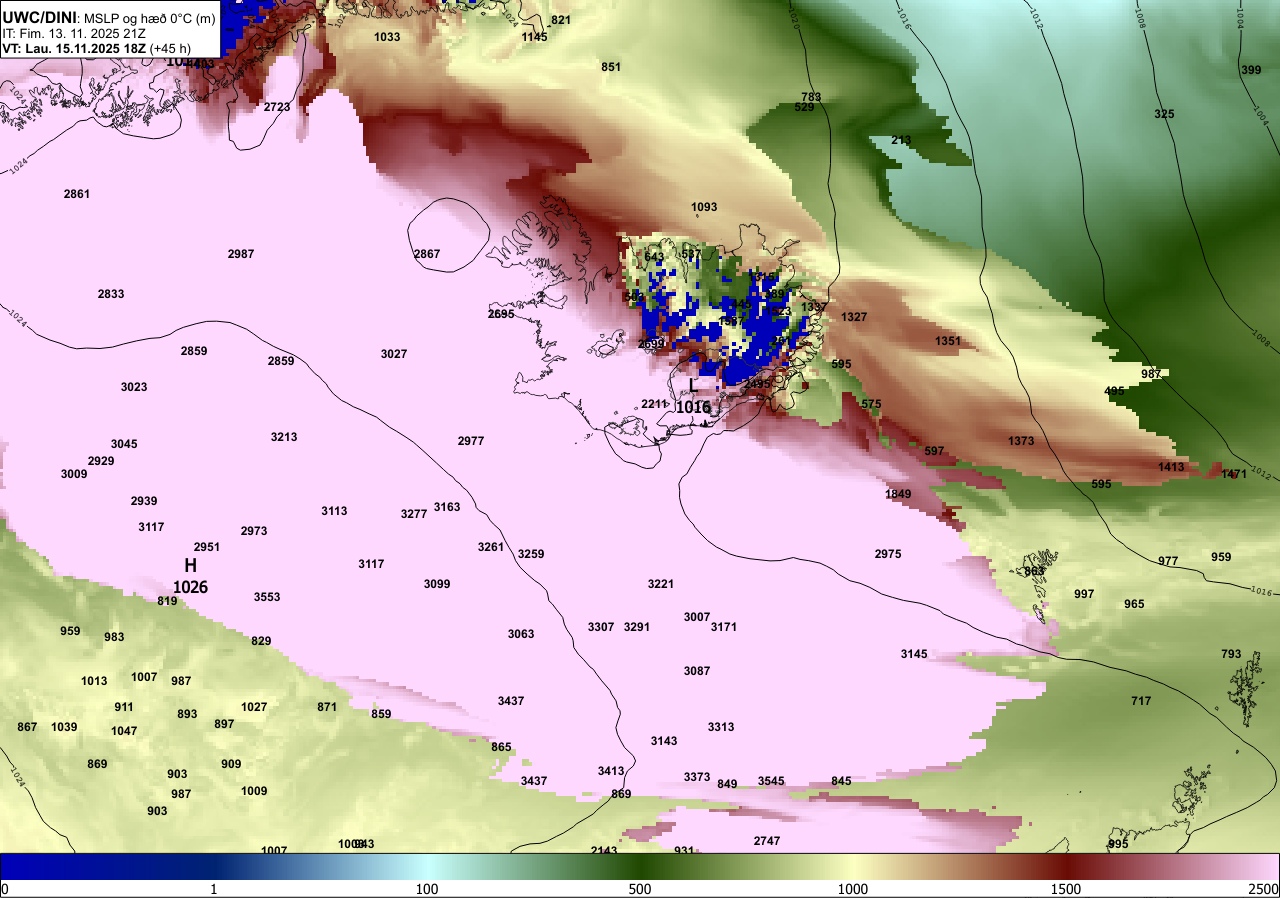This screenshot has height=898, width=1280.
Task: Click the low pressure marker L 1016
Action: [693, 396]
